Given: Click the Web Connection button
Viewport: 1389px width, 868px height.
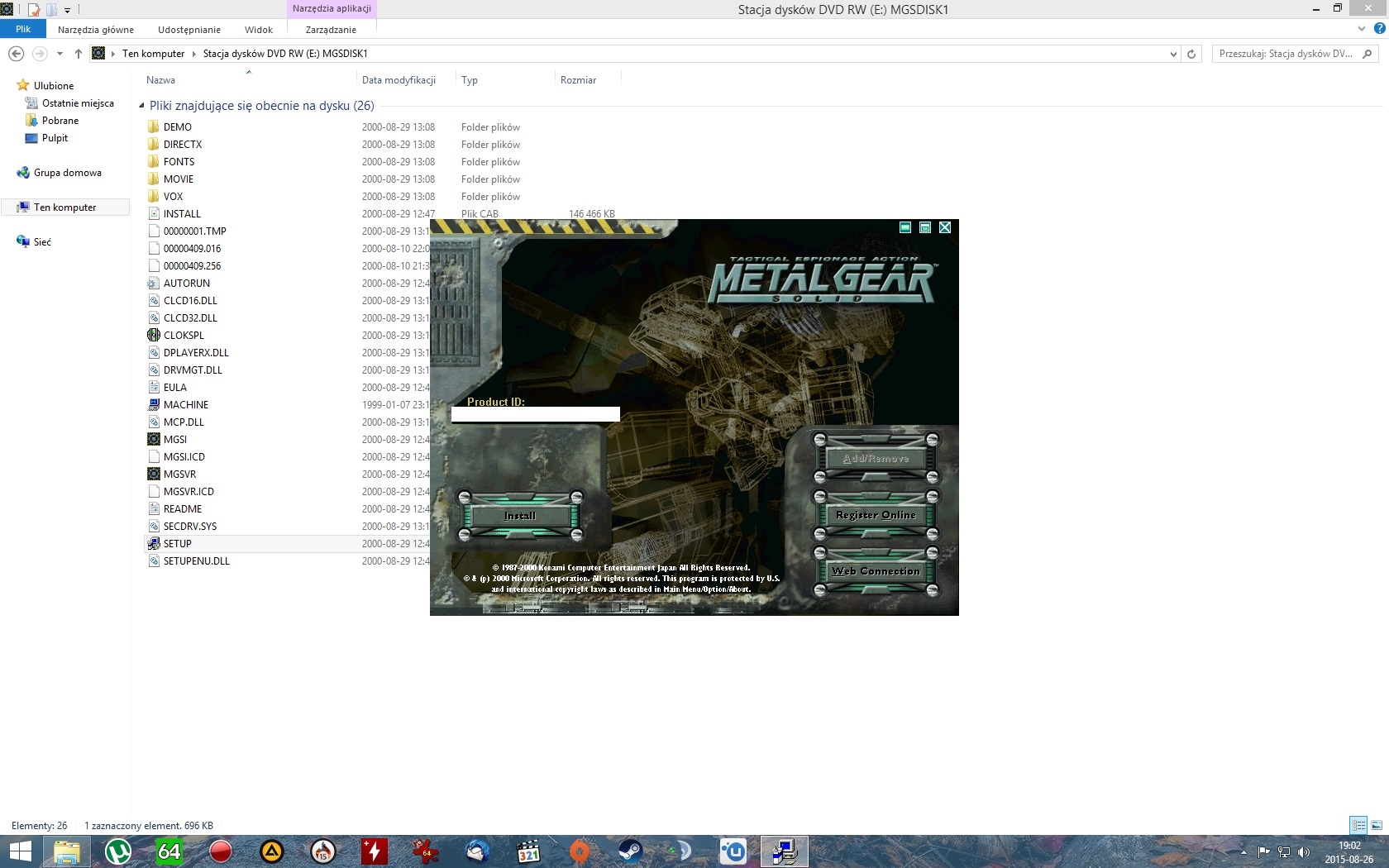Looking at the screenshot, I should 876,571.
